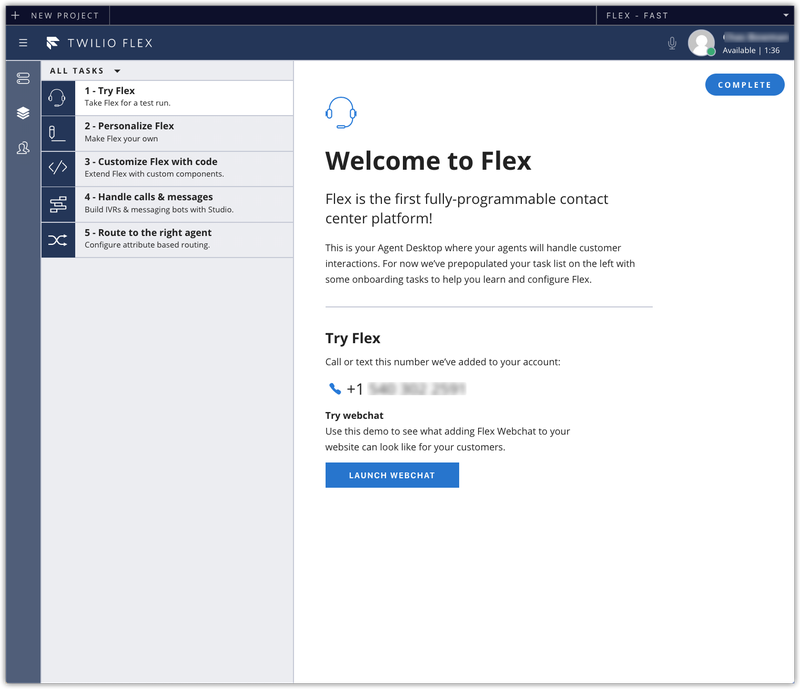Toggle the microphone icon

(x=672, y=43)
